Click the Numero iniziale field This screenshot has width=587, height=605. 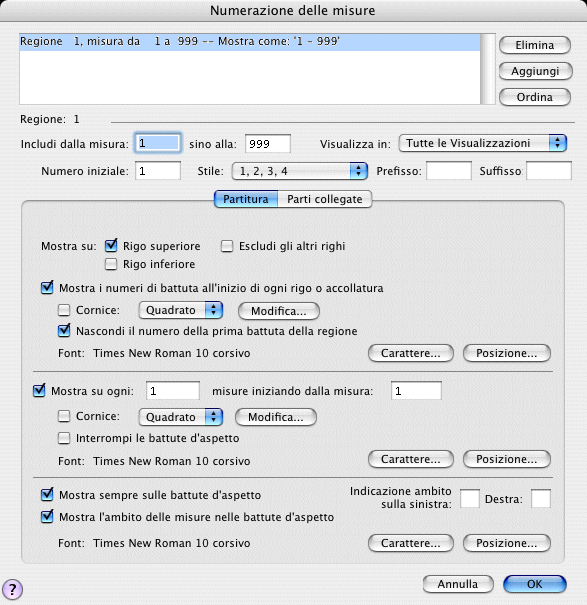coord(158,171)
